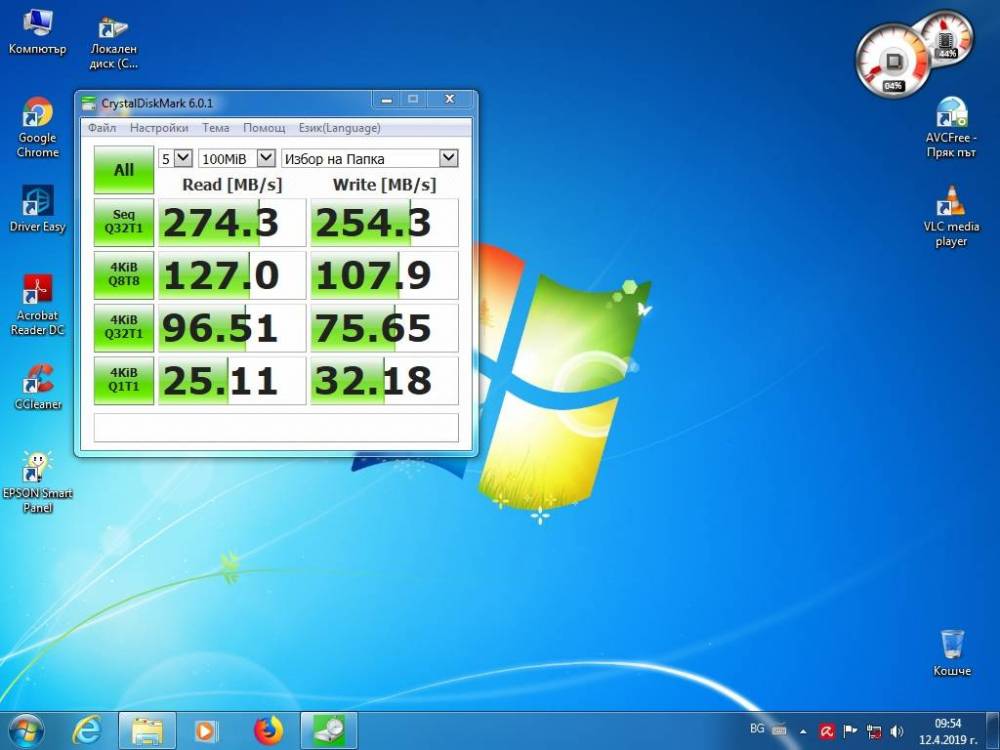The image size is (1000, 750).
Task: Run the Seq Q32T1 benchmark
Action: pos(124,222)
